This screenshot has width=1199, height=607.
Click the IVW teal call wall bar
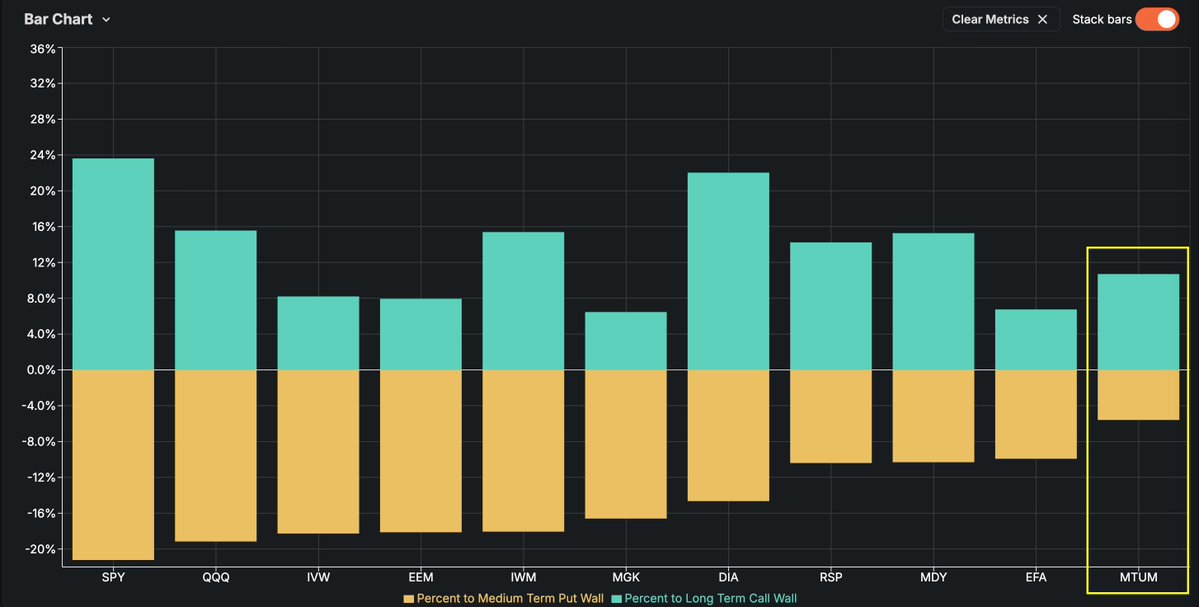coord(318,333)
